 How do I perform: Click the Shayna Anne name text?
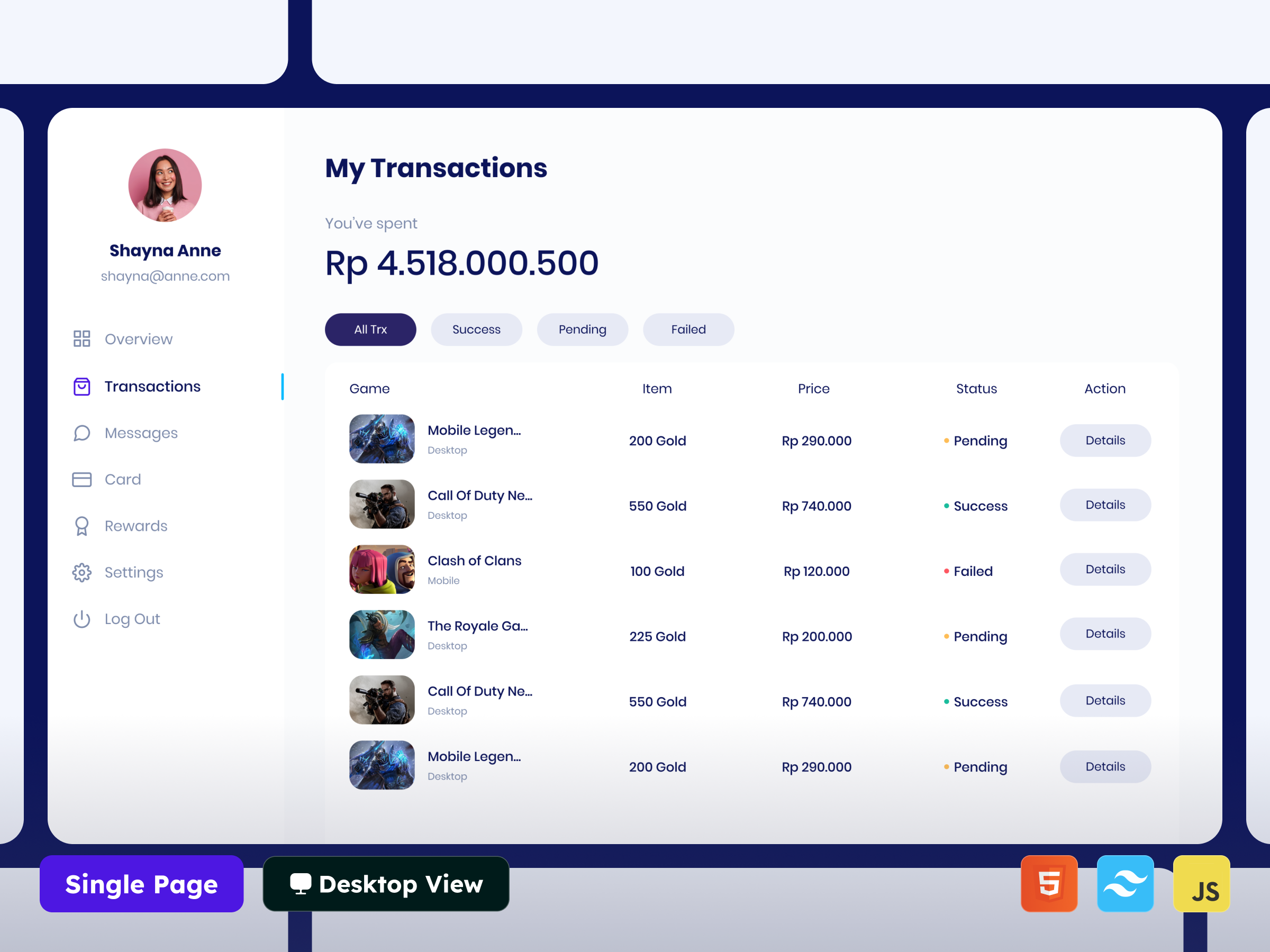tap(165, 251)
